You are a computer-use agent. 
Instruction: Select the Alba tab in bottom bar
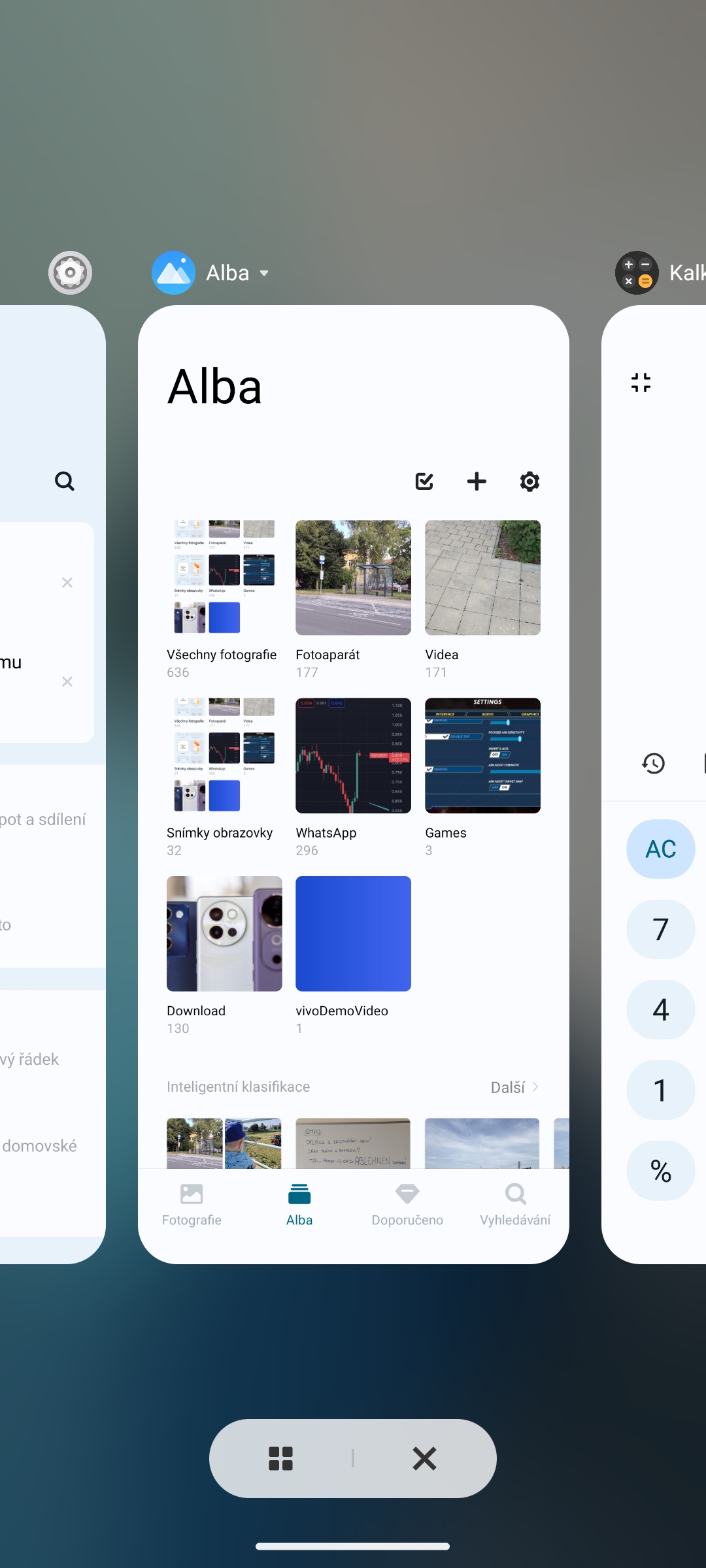point(299,1205)
